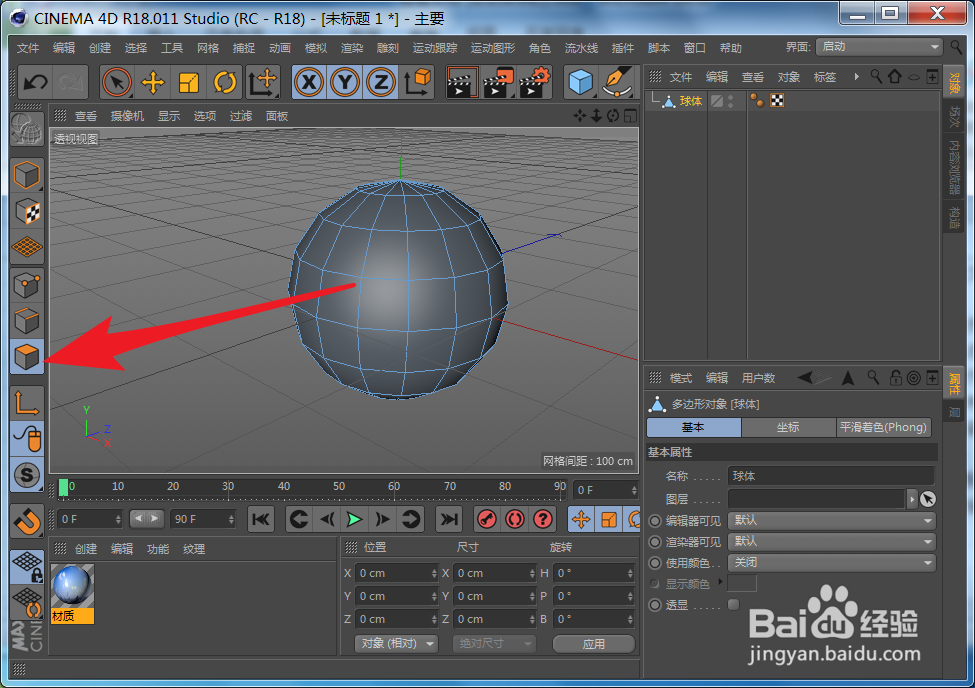The width and height of the screenshot is (975, 688).
Task: Click the autokeying button
Action: tap(515, 519)
